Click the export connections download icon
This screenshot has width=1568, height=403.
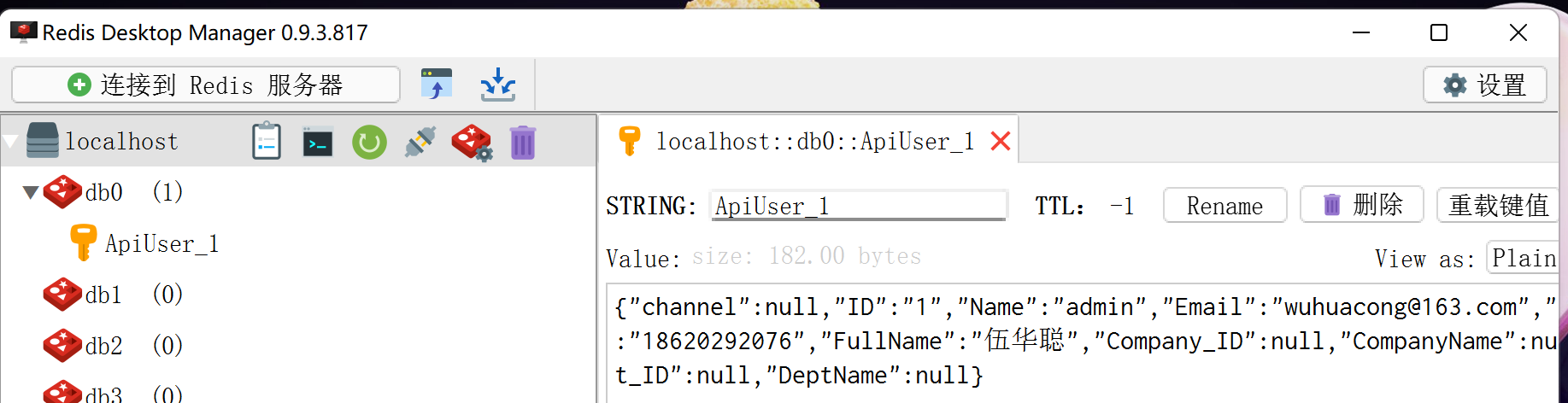click(497, 85)
